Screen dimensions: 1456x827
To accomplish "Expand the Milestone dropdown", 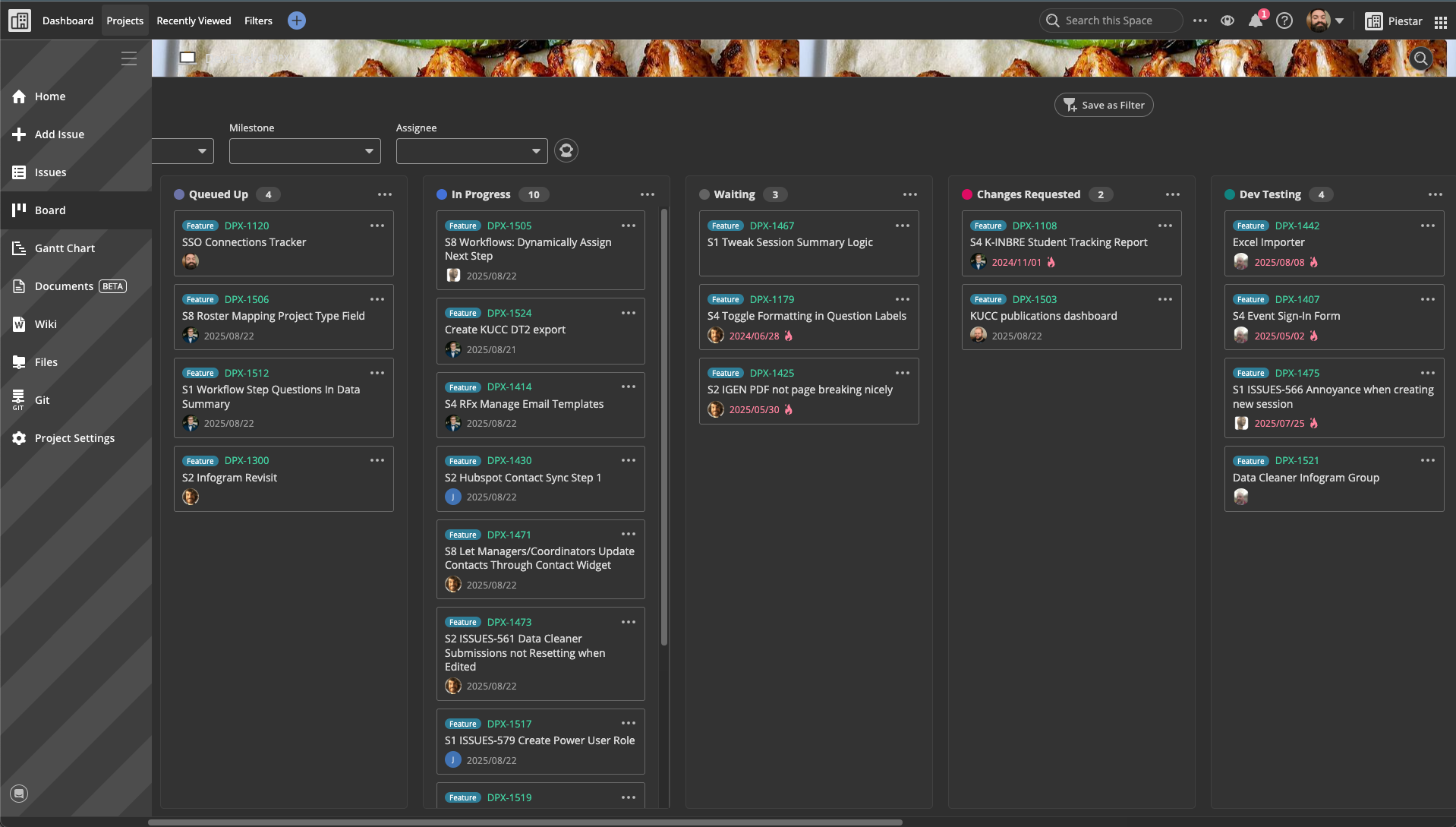I will pyautogui.click(x=305, y=151).
